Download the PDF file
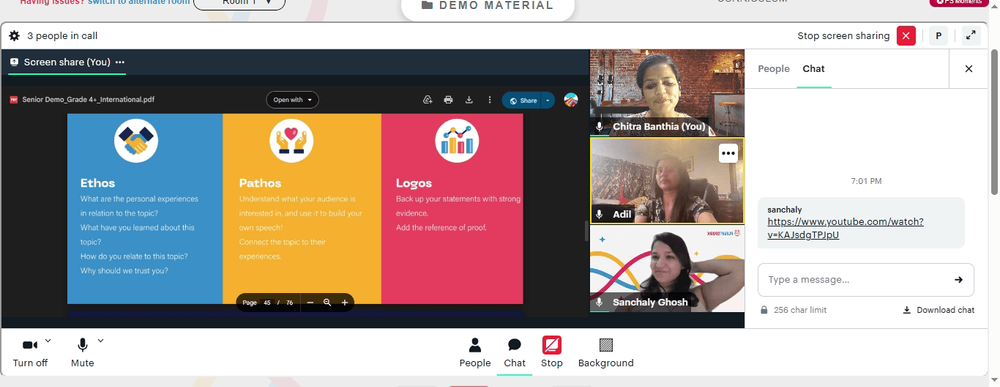 pyautogui.click(x=469, y=99)
